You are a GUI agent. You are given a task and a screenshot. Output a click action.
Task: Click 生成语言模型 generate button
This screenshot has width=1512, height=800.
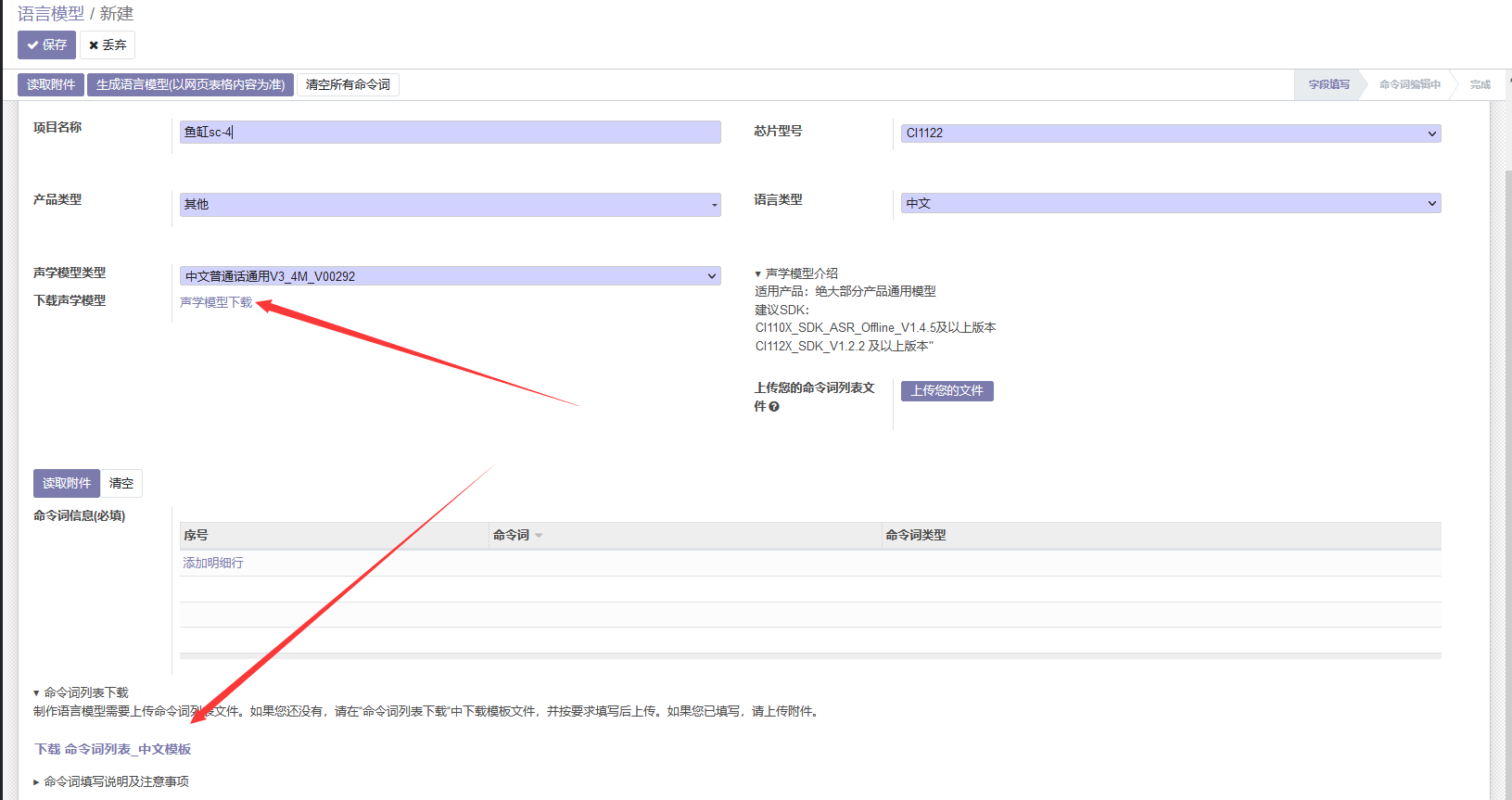click(x=190, y=84)
